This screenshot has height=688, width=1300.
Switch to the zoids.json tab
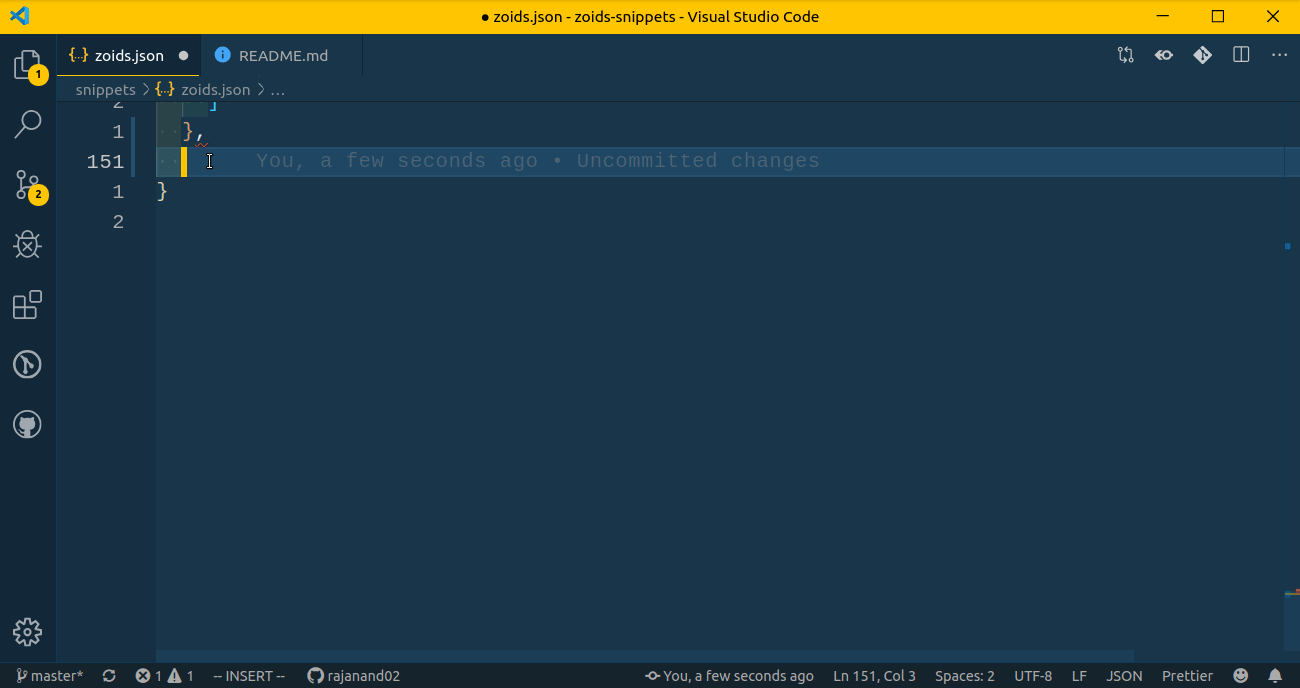(129, 56)
